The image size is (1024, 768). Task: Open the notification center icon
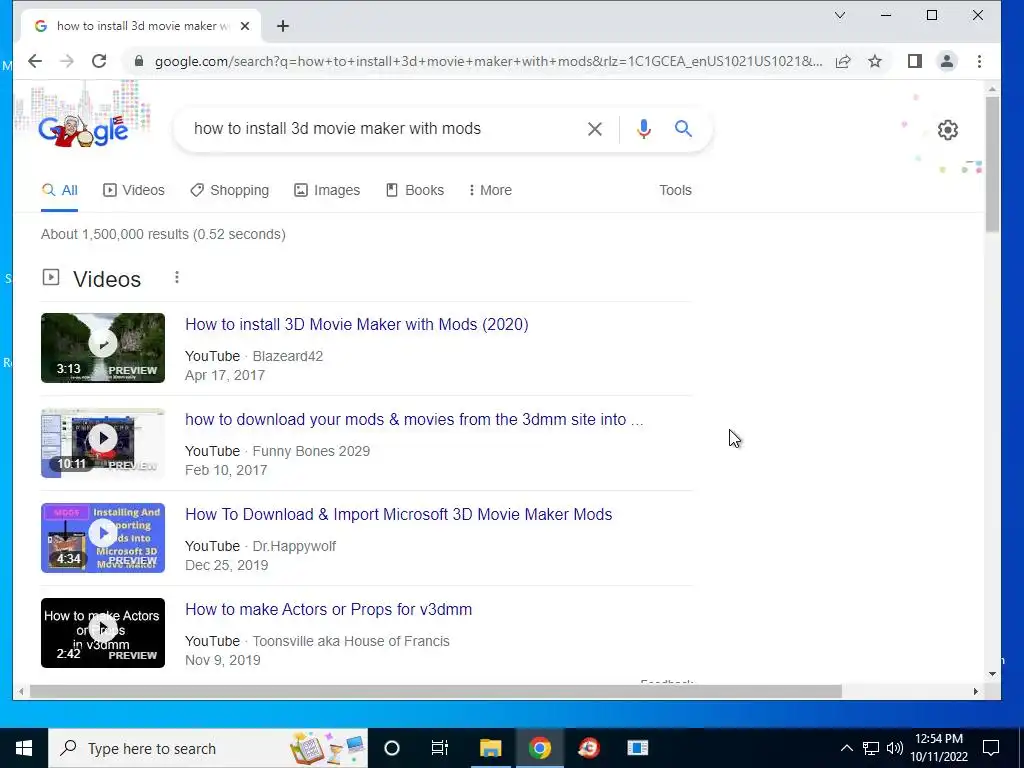pos(991,748)
